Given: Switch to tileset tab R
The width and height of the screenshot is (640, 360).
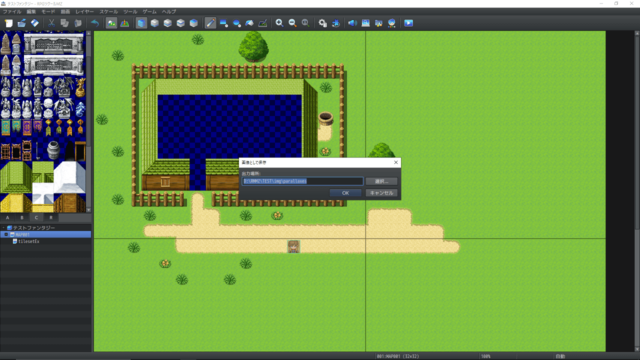Looking at the screenshot, I should coord(51,218).
